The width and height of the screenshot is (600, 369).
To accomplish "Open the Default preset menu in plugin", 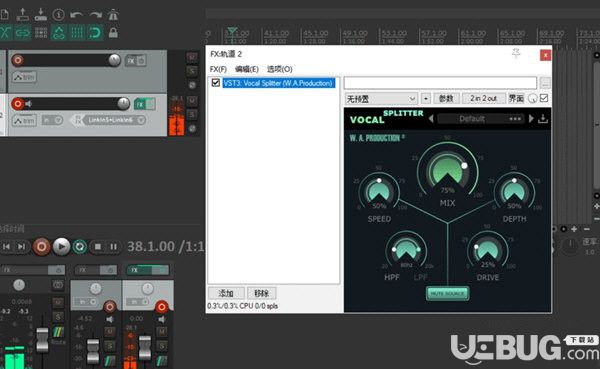I will pos(481,119).
